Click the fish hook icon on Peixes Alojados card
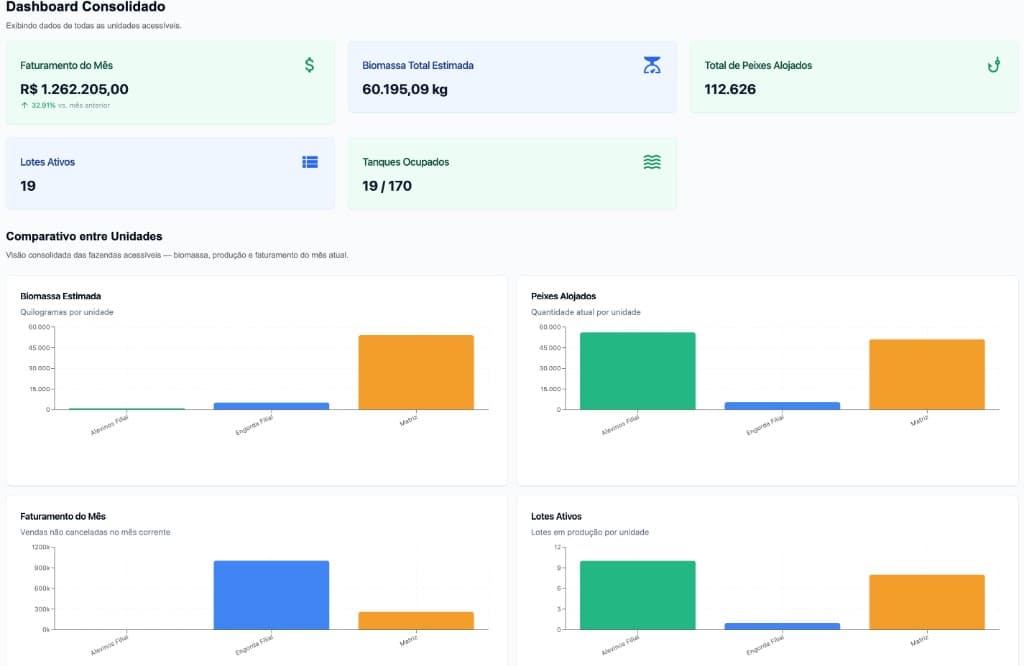This screenshot has width=1024, height=666. [993, 65]
